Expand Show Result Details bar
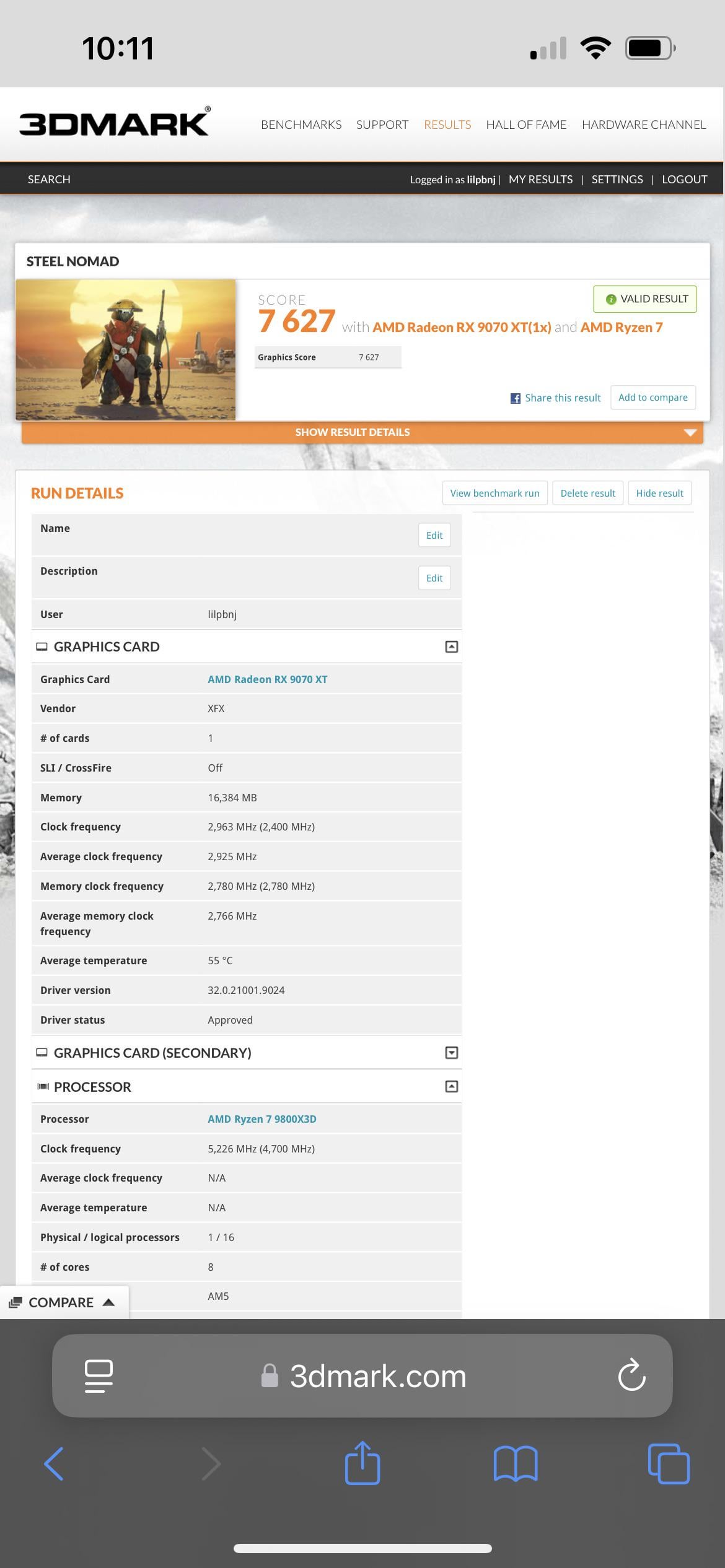Viewport: 725px width, 1568px height. [362, 432]
